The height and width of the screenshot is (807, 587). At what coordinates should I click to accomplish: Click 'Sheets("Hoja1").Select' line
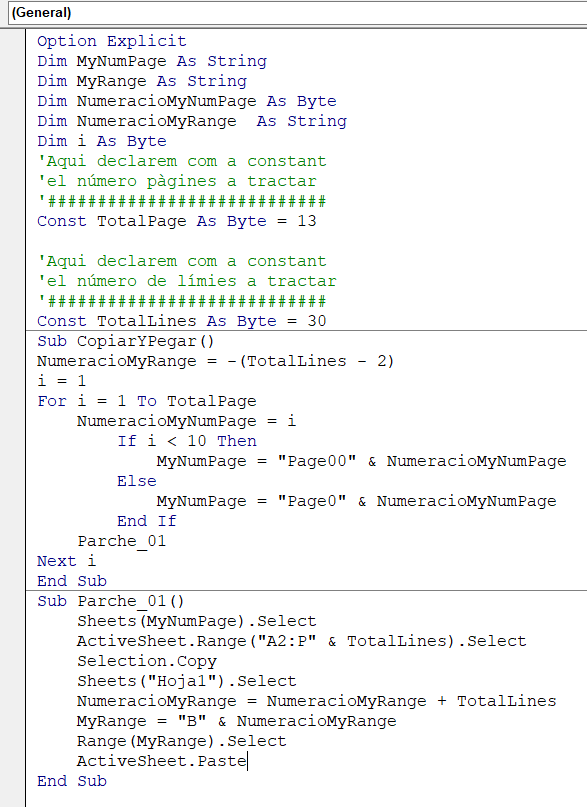187,681
